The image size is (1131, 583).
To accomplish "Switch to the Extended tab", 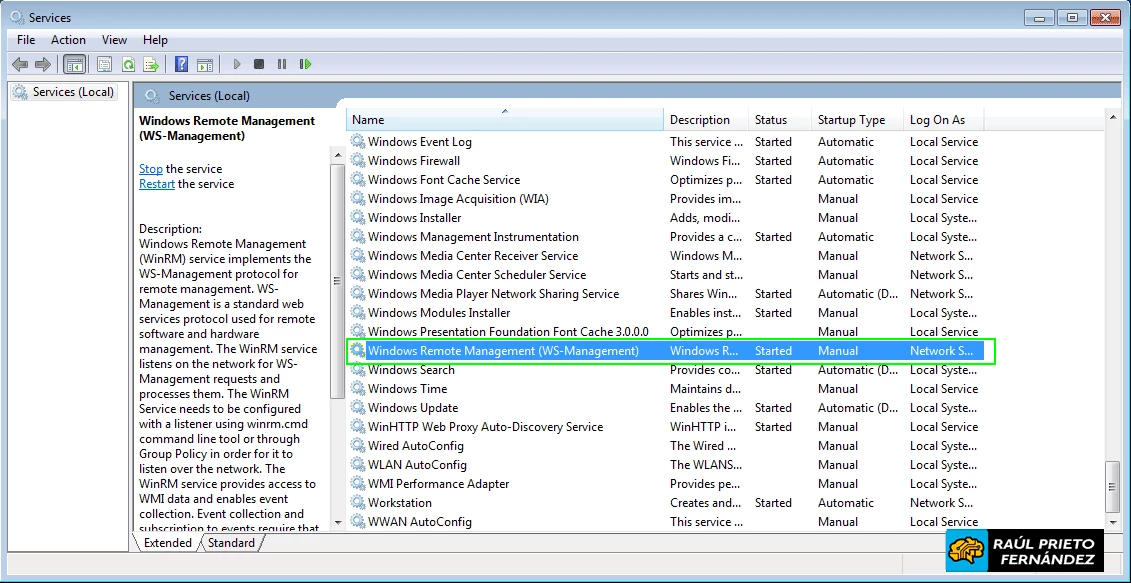I will (x=166, y=542).
